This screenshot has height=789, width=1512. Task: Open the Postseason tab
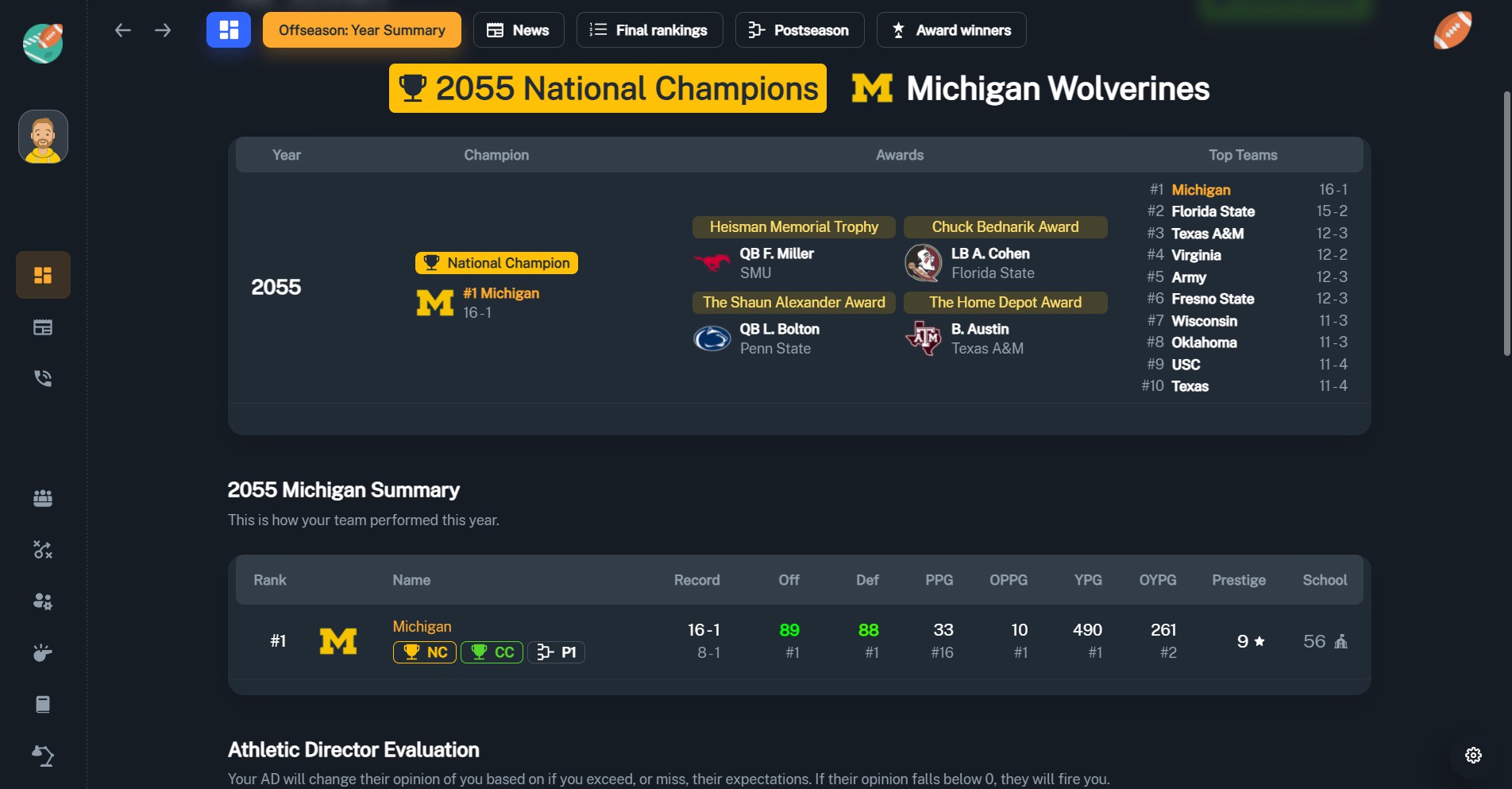799,30
